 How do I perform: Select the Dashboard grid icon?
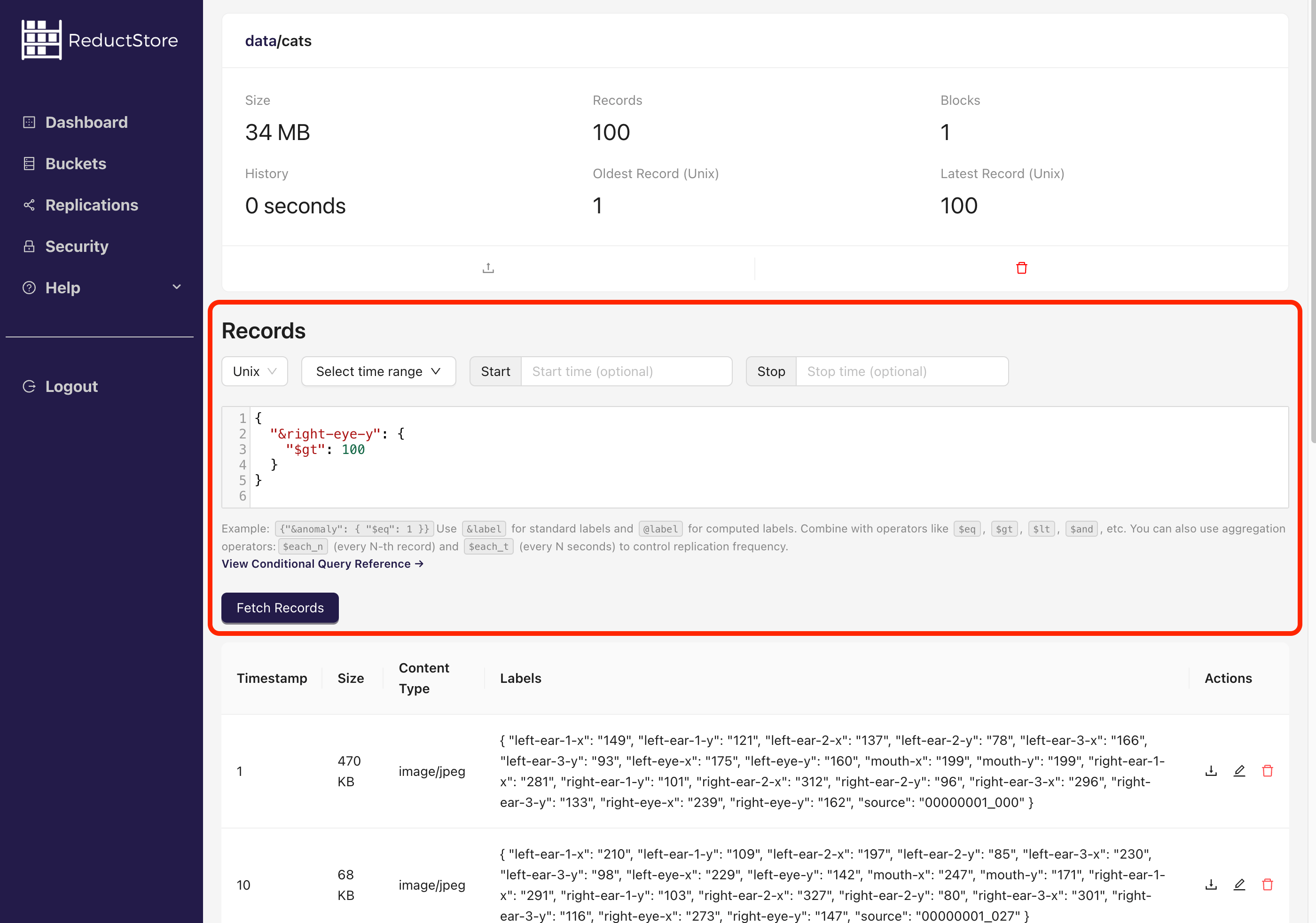point(29,122)
